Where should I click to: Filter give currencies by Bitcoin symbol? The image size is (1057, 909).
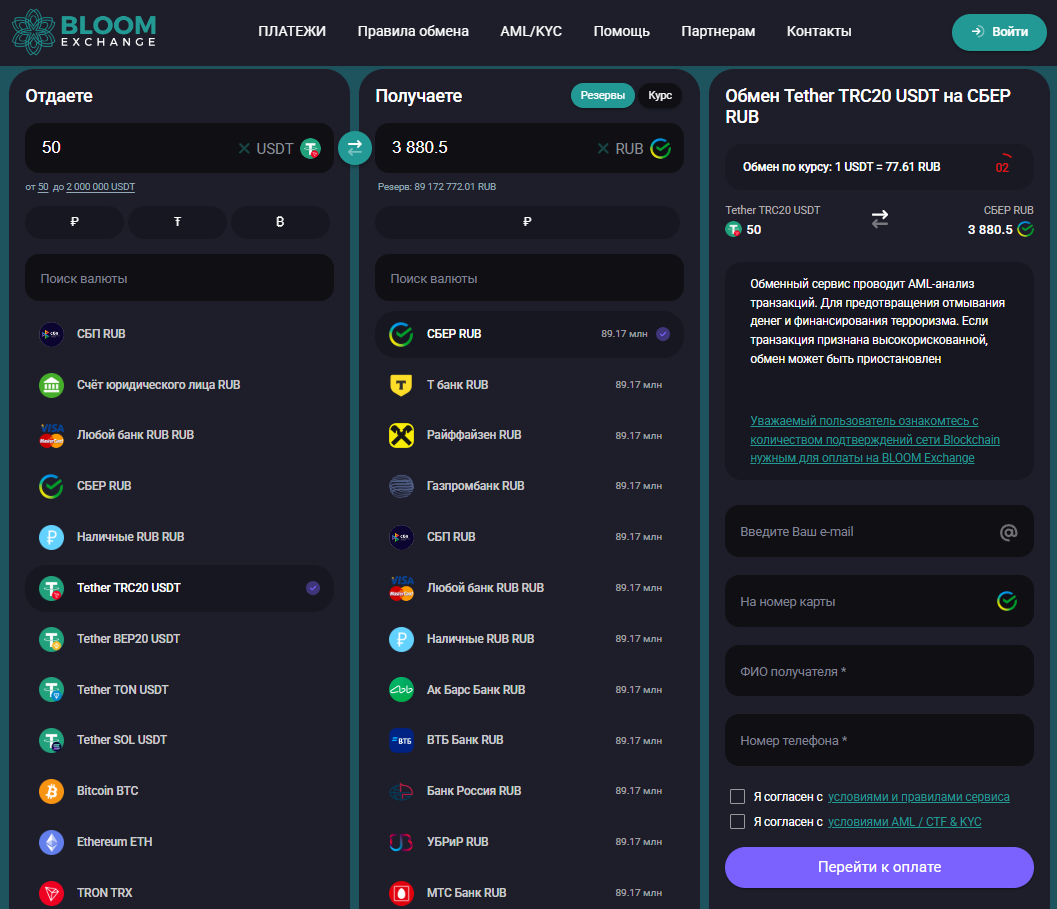[x=280, y=222]
